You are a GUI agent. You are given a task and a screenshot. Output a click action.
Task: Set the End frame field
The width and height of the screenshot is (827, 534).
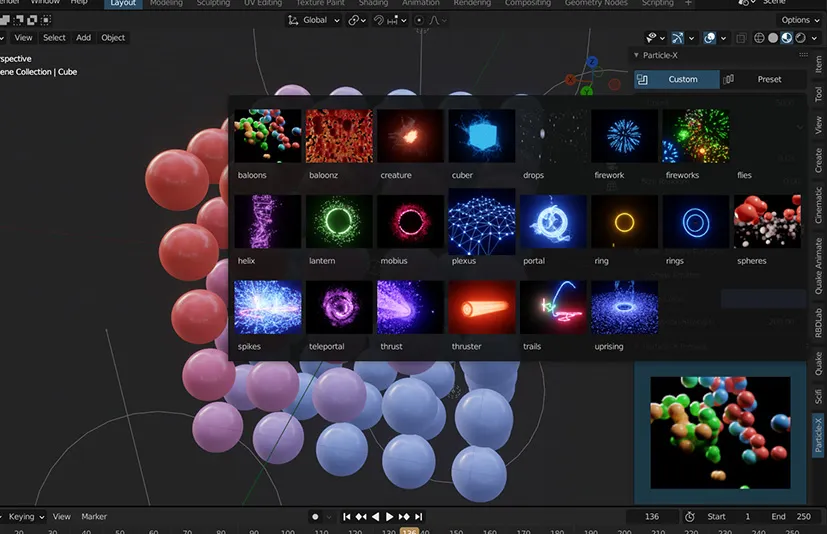[791, 517]
